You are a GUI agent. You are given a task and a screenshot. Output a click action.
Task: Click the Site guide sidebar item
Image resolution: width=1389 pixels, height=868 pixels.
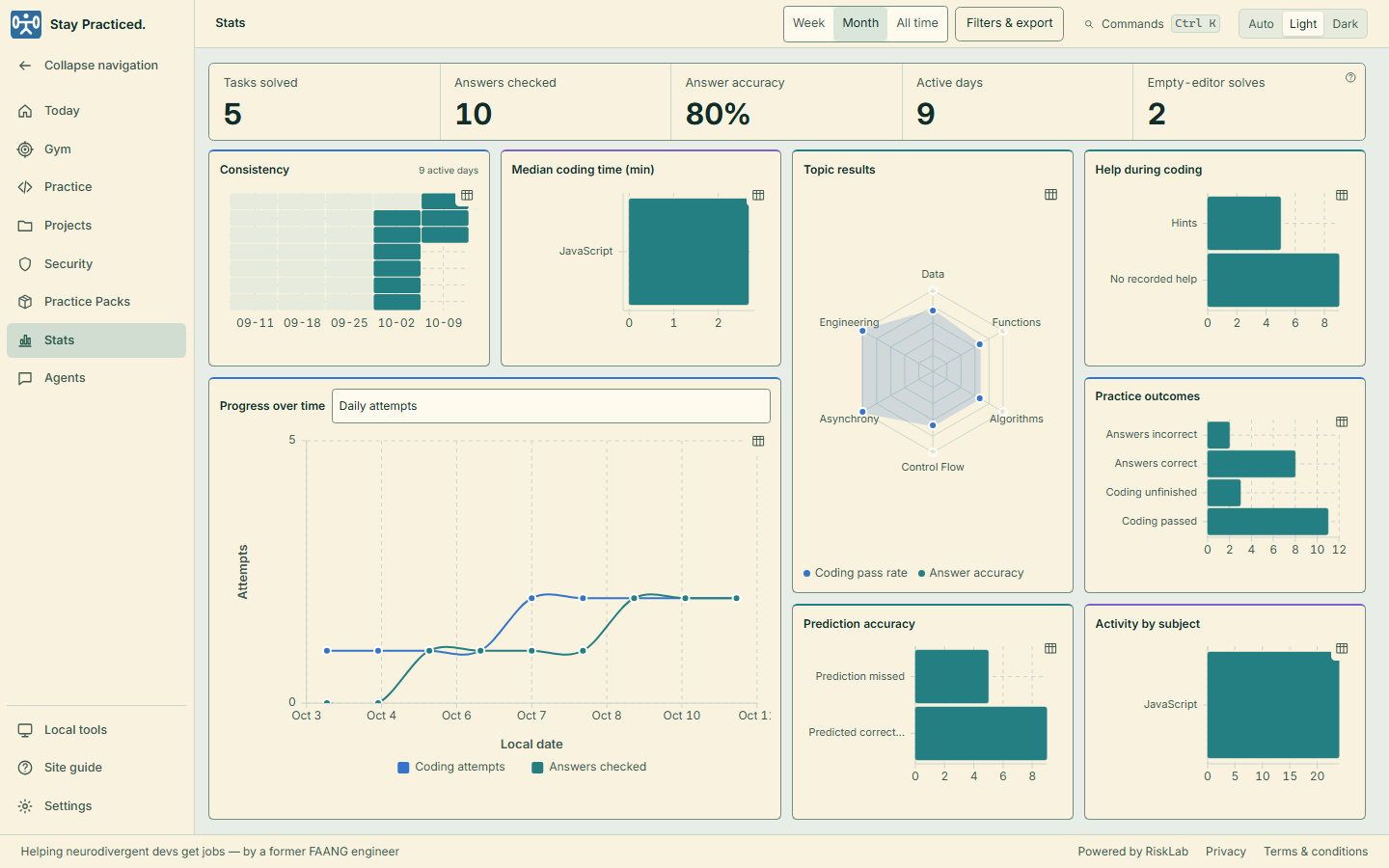[x=96, y=768]
